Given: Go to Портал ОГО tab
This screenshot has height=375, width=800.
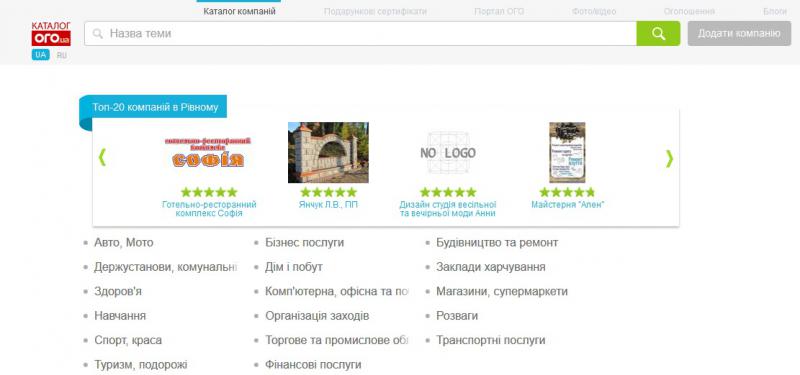Looking at the screenshot, I should [x=499, y=11].
